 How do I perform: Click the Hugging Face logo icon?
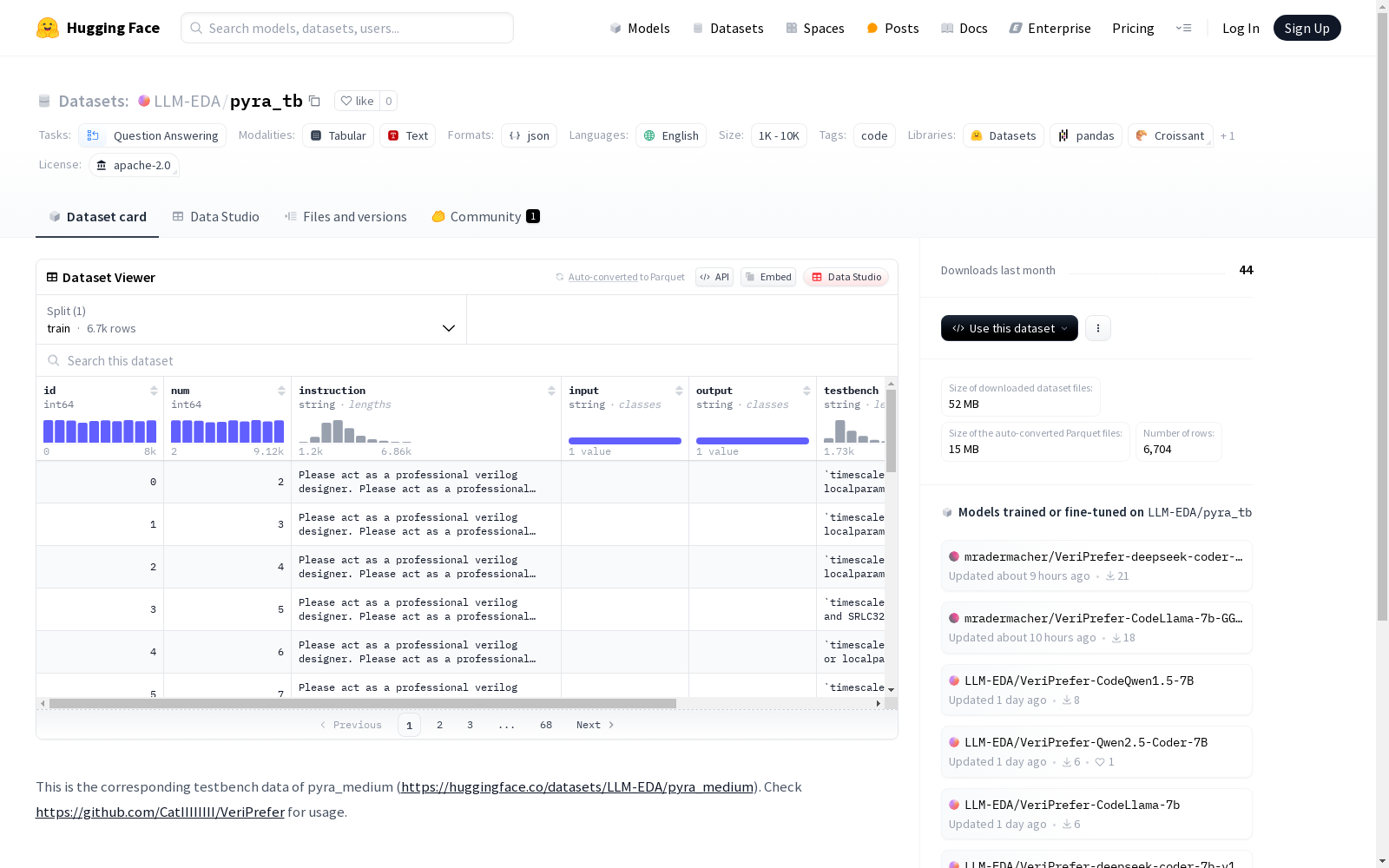(x=48, y=28)
